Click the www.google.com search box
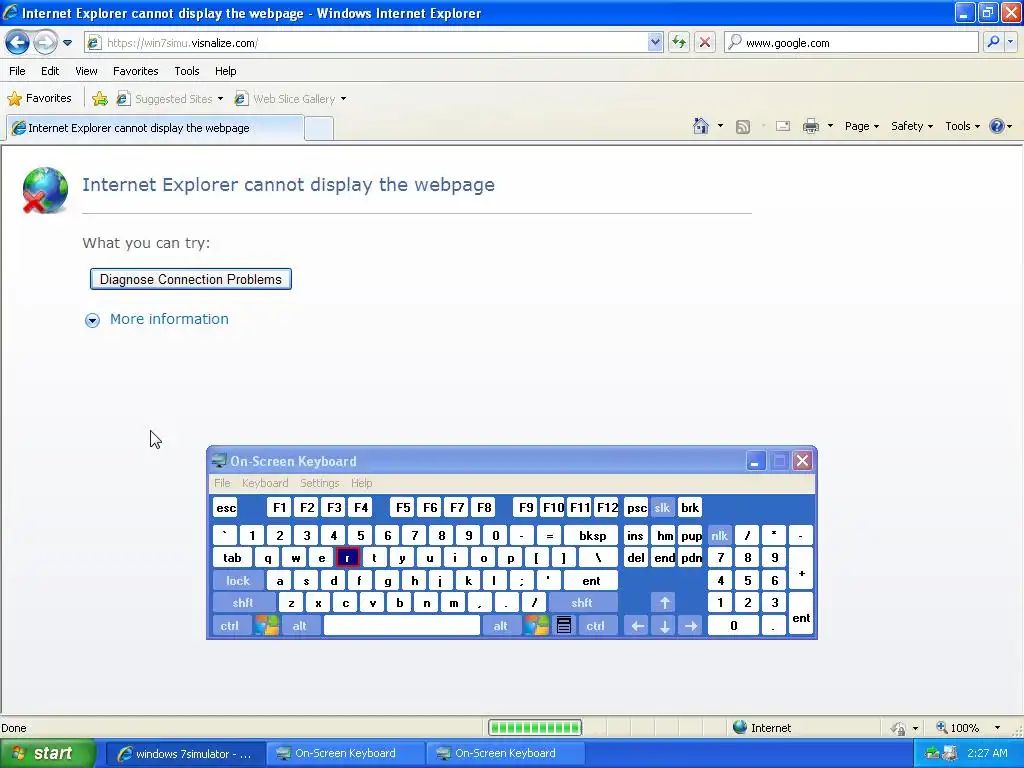The width and height of the screenshot is (1024, 768). click(x=851, y=42)
